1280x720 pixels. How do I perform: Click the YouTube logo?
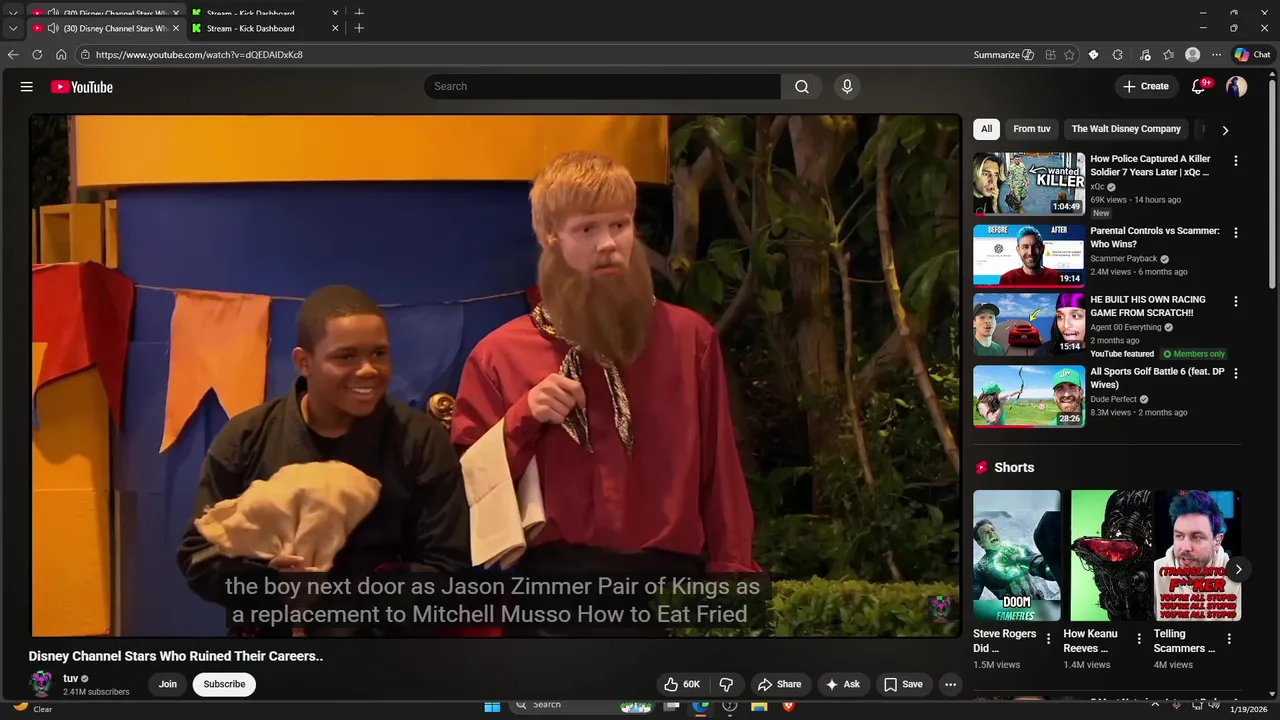point(82,87)
